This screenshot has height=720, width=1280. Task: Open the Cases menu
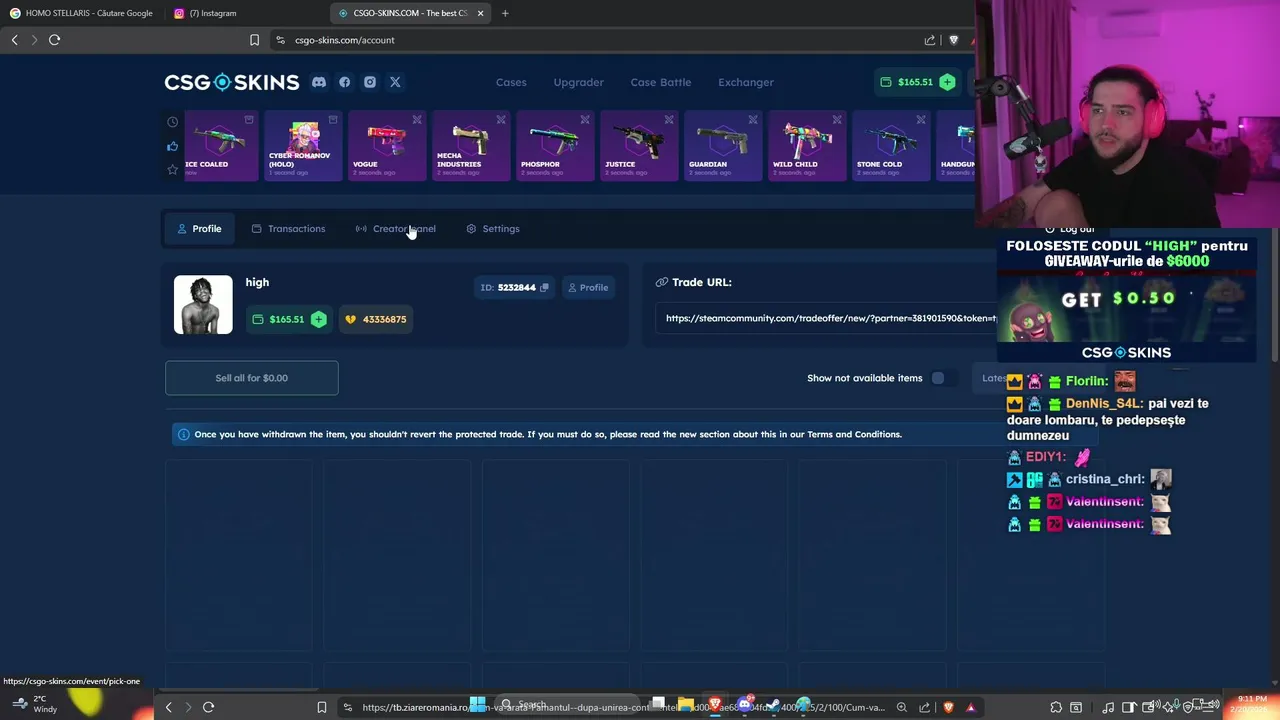(511, 82)
